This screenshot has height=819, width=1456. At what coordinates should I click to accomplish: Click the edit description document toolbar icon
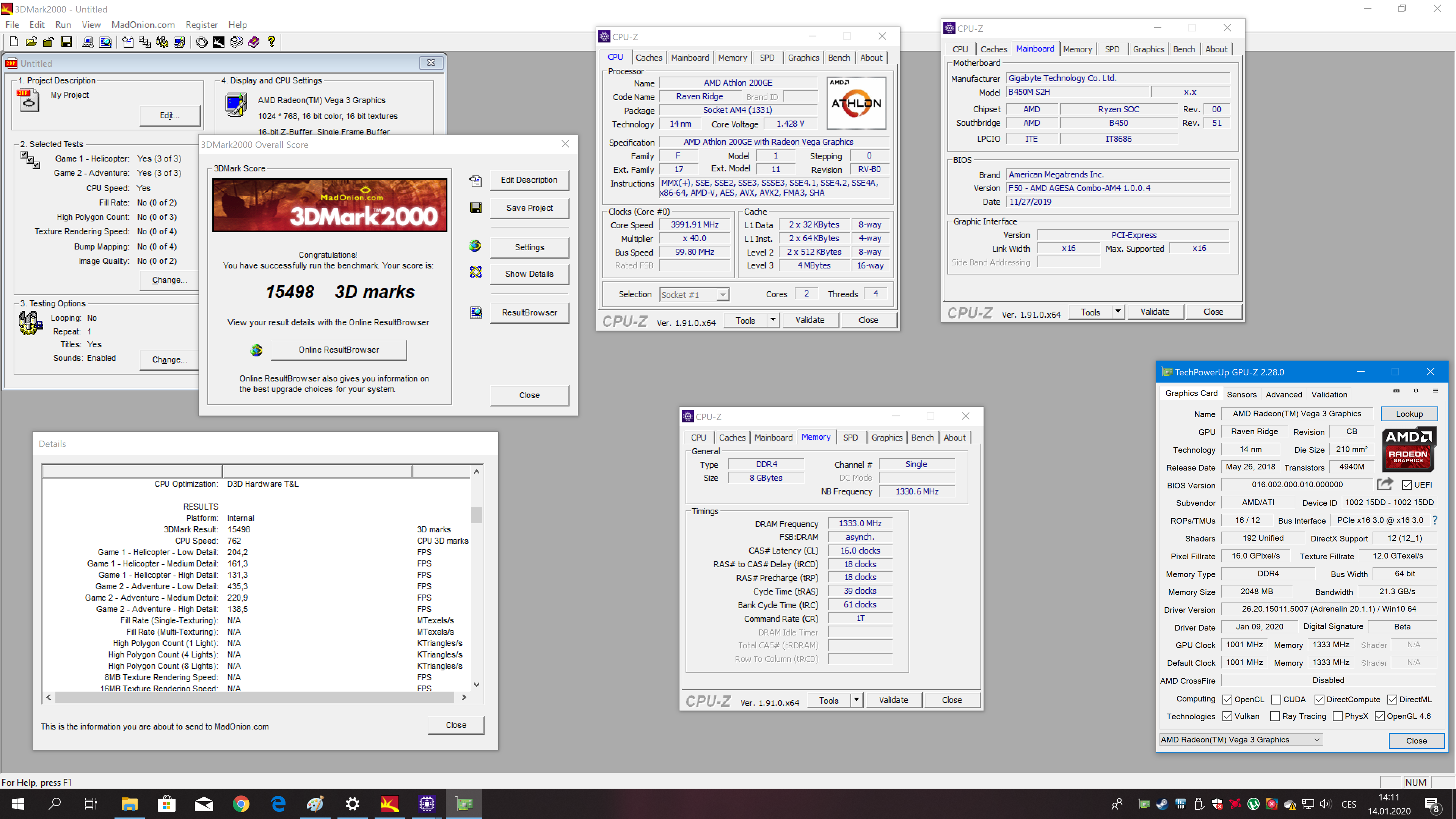point(128,42)
